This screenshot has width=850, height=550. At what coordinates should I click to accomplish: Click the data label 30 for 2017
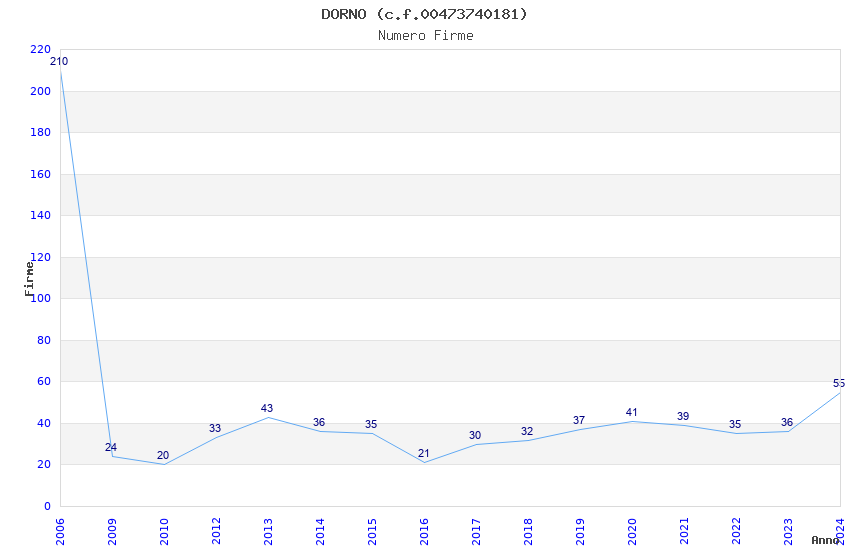pyautogui.click(x=475, y=436)
